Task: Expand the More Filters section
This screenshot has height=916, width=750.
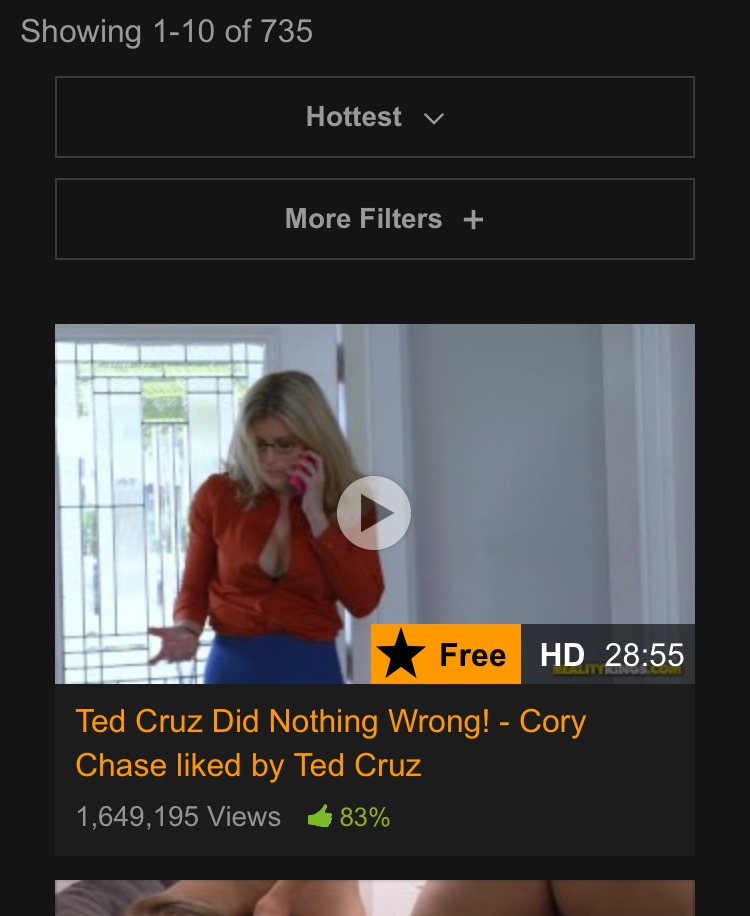Action: pyautogui.click(x=374, y=219)
